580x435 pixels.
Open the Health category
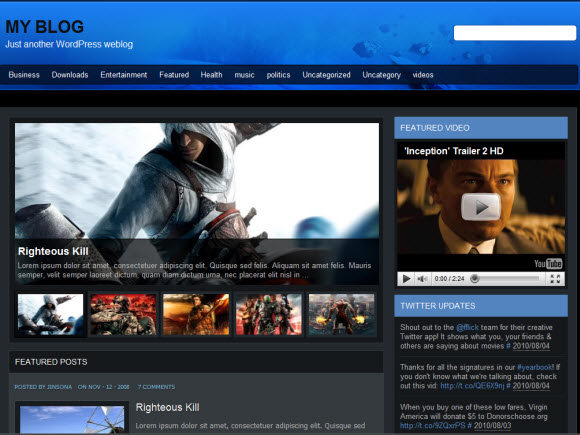[211, 75]
